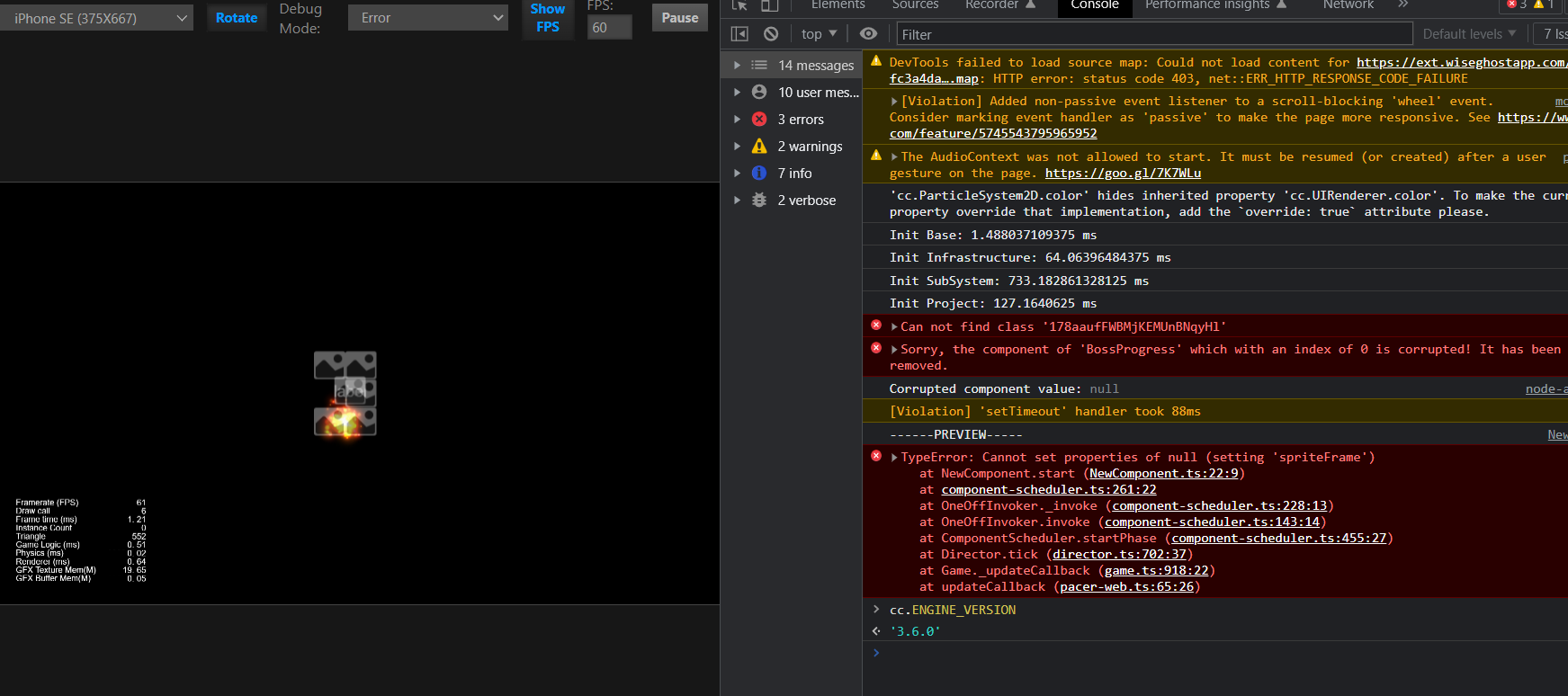
Task: Toggle the device toolbar icon
Action: pyautogui.click(x=770, y=5)
